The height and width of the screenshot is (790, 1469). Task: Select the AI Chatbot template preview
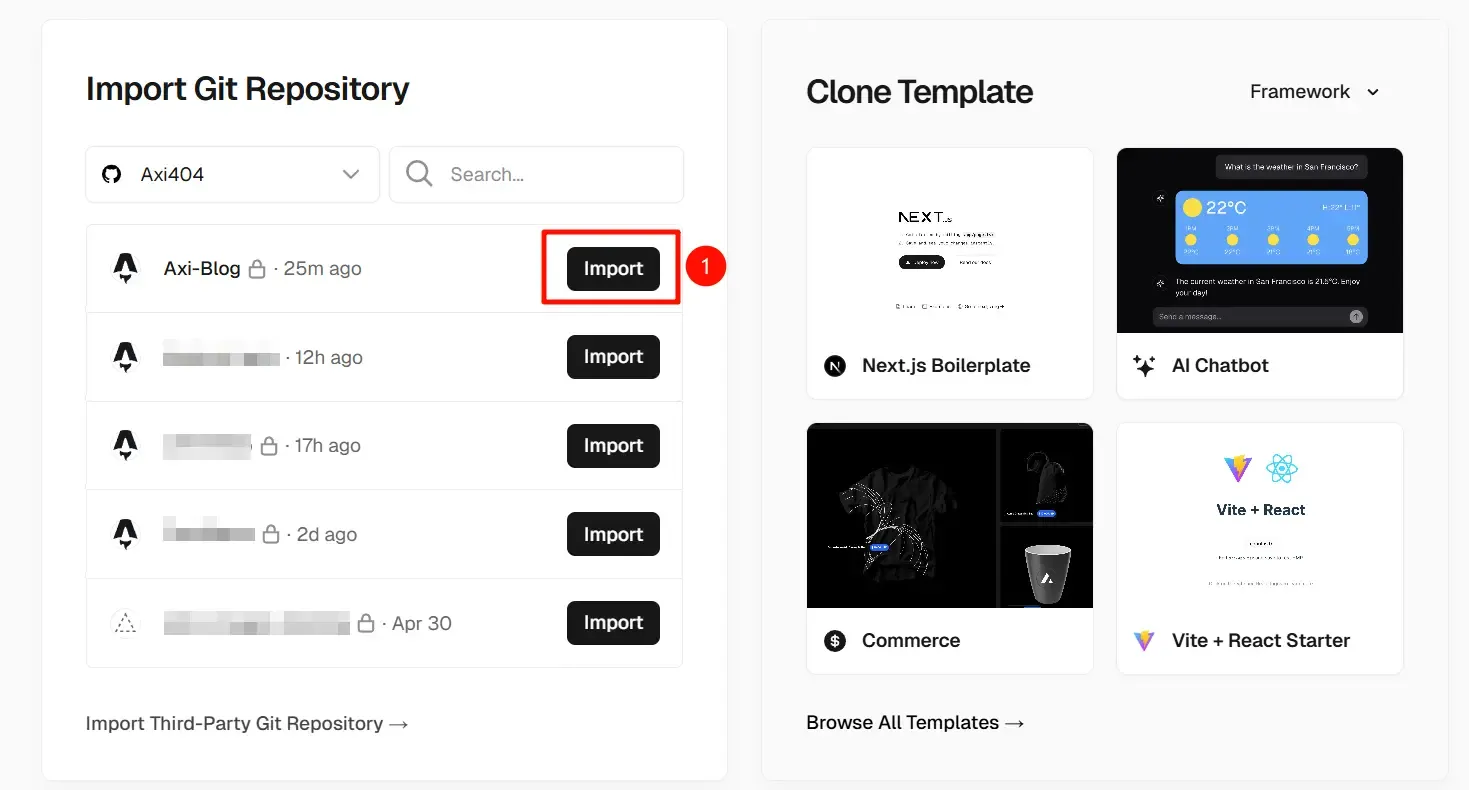pyautogui.click(x=1260, y=240)
